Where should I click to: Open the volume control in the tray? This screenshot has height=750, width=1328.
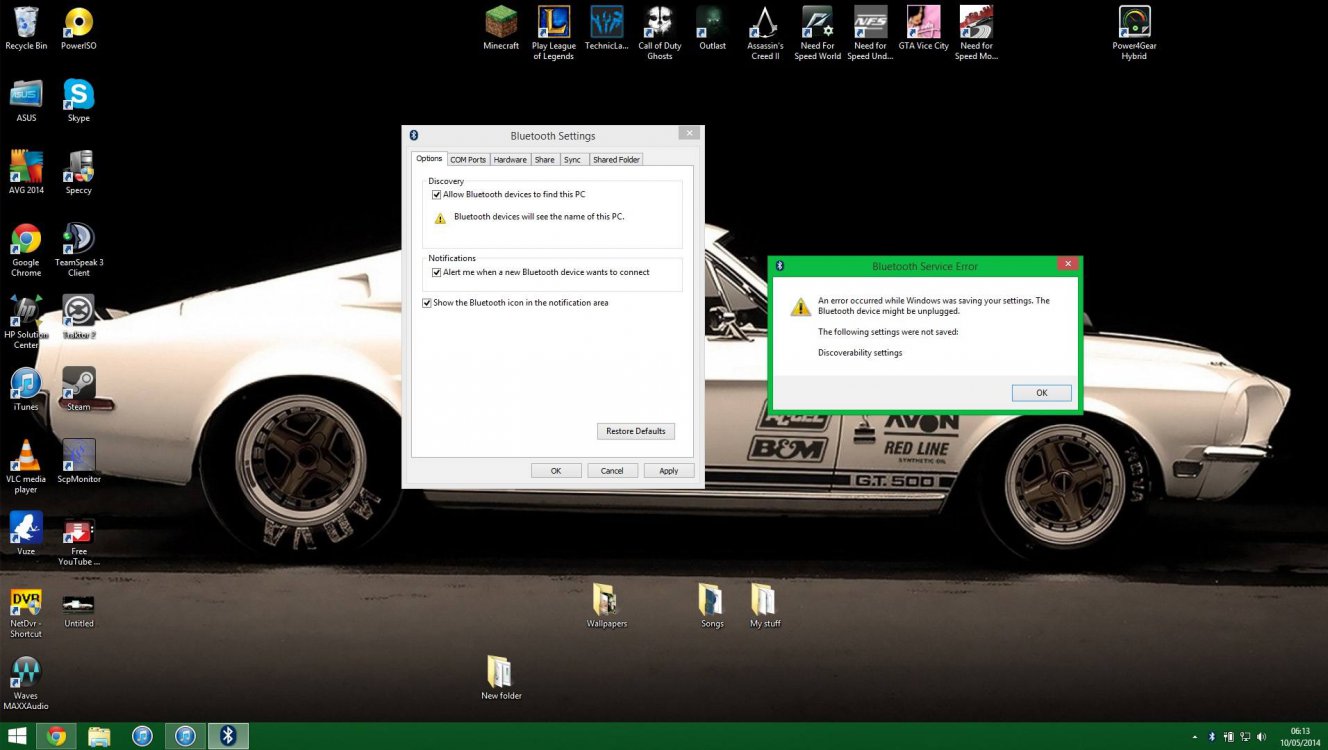(x=1261, y=736)
